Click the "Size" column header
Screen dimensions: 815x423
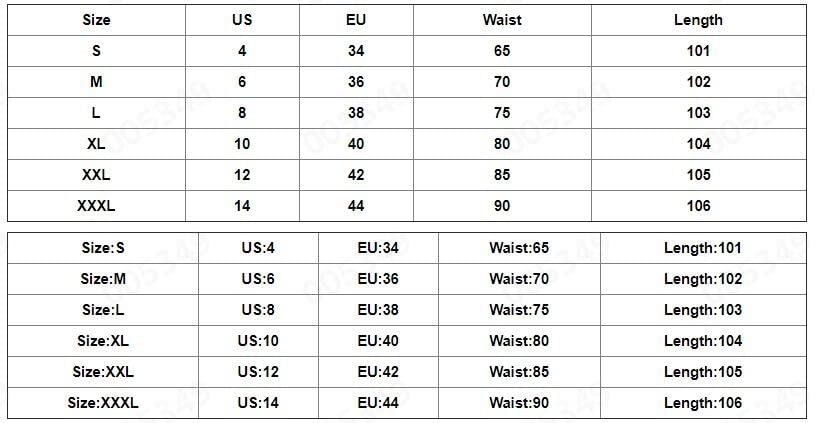click(96, 20)
